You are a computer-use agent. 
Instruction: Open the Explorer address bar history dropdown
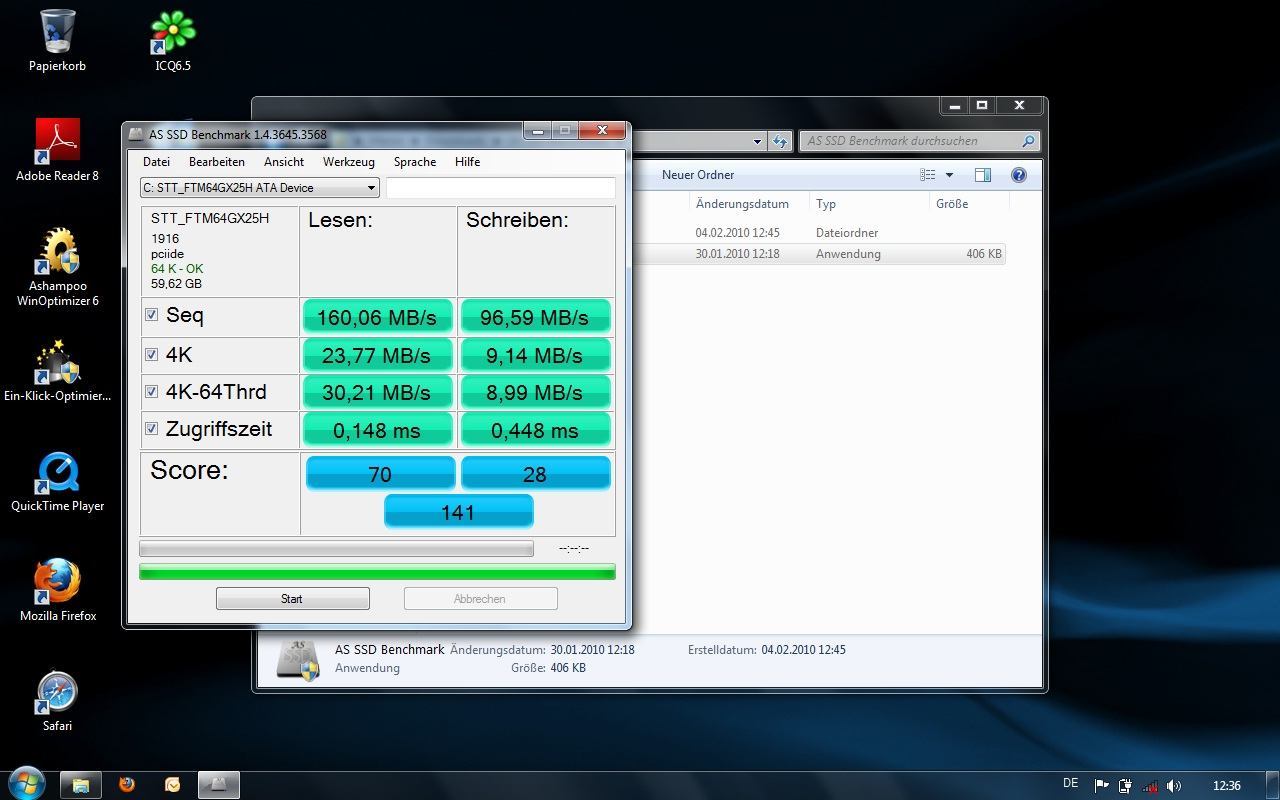(x=758, y=141)
